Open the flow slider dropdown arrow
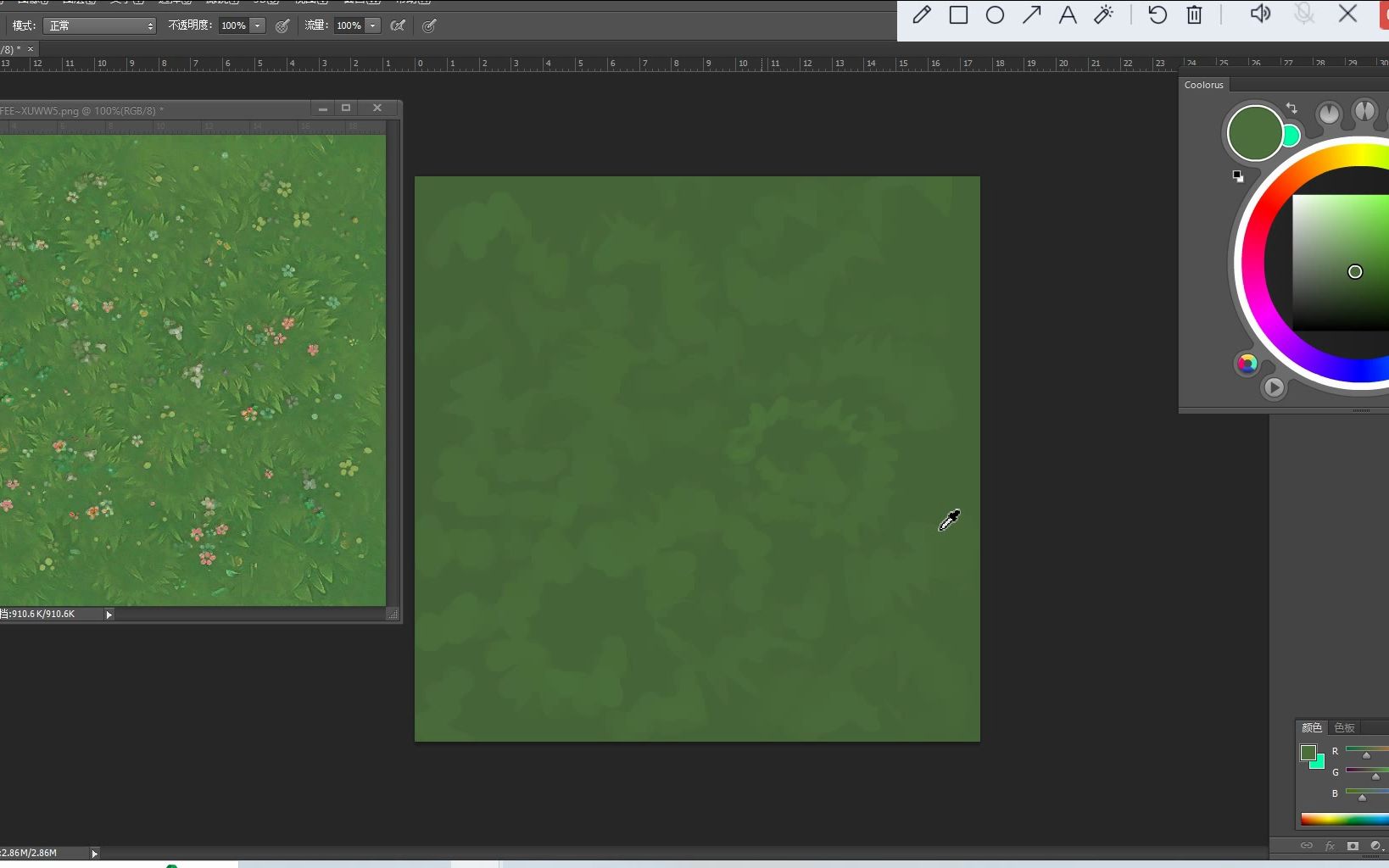The width and height of the screenshot is (1389, 868). (x=372, y=25)
